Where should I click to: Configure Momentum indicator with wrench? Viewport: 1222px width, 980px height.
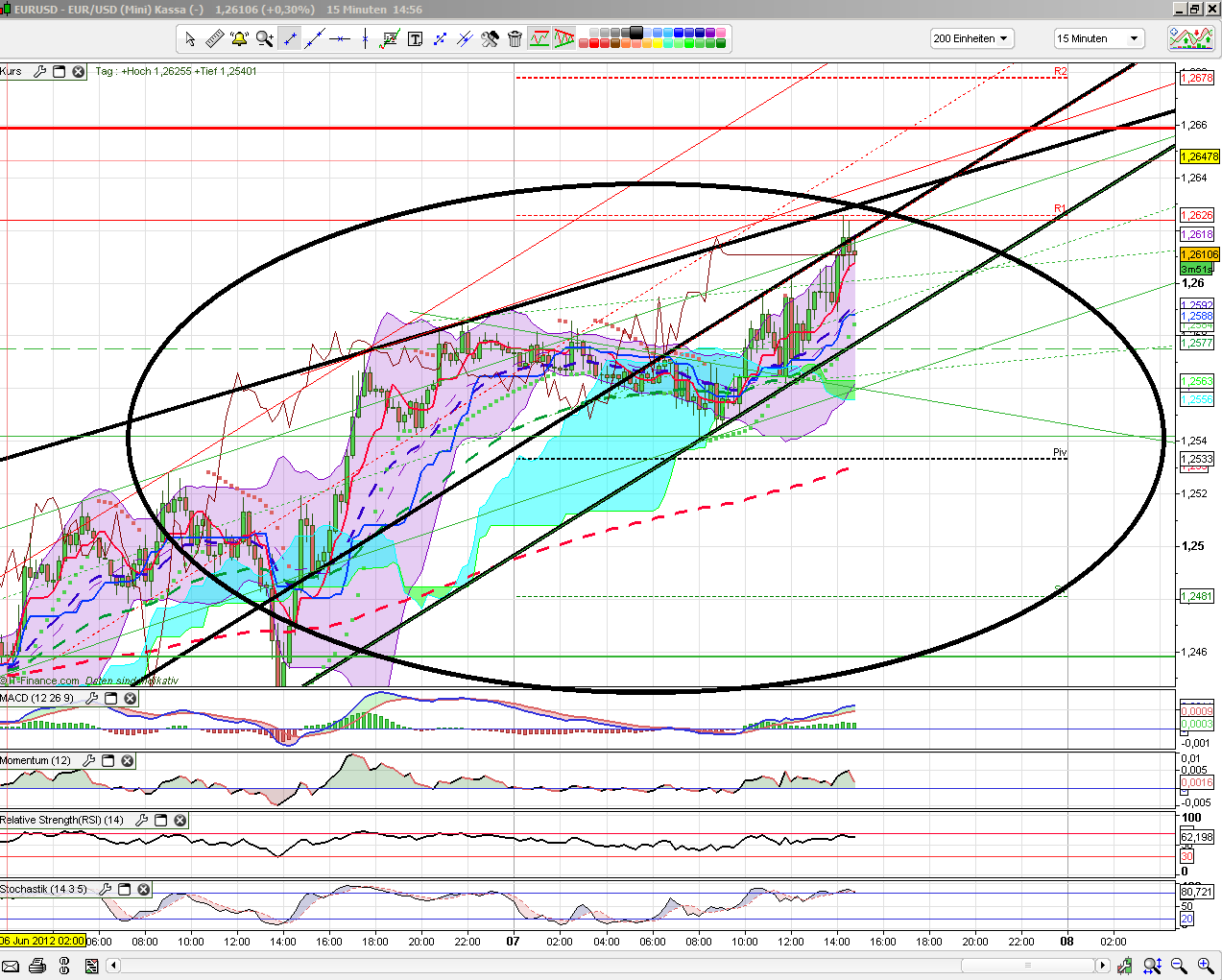click(x=89, y=760)
